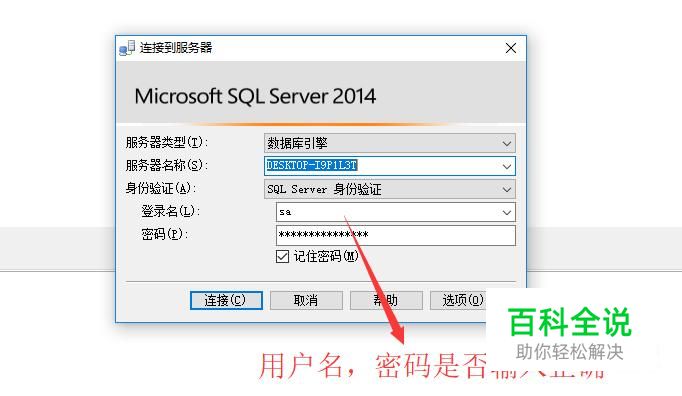Open the authentication (身份验证) dropdown

(390, 189)
